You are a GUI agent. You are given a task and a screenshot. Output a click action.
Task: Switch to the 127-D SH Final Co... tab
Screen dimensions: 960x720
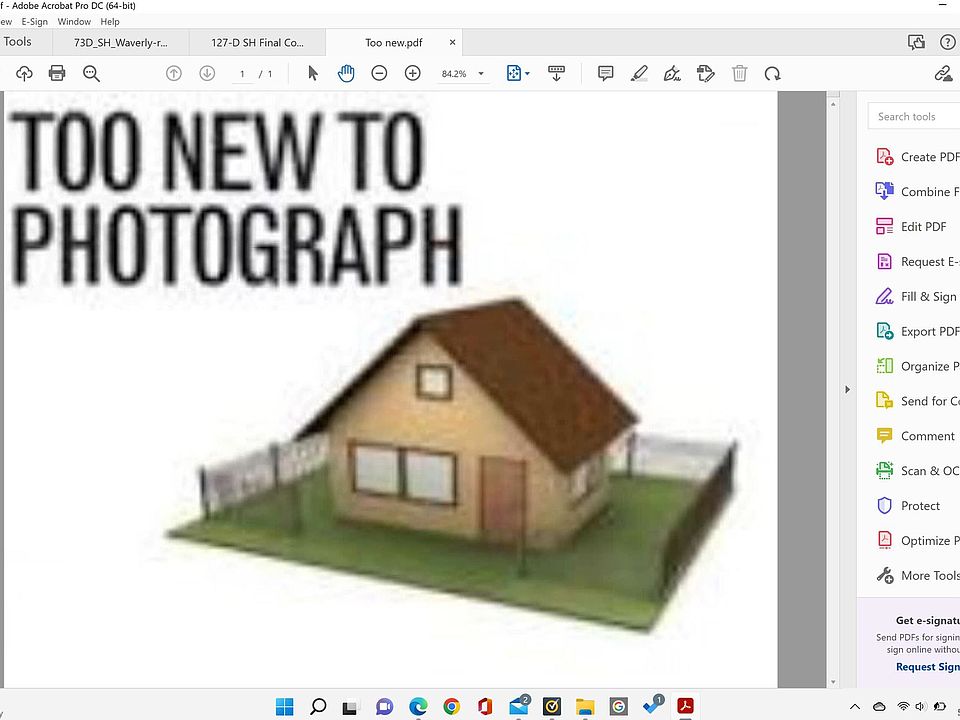(257, 42)
